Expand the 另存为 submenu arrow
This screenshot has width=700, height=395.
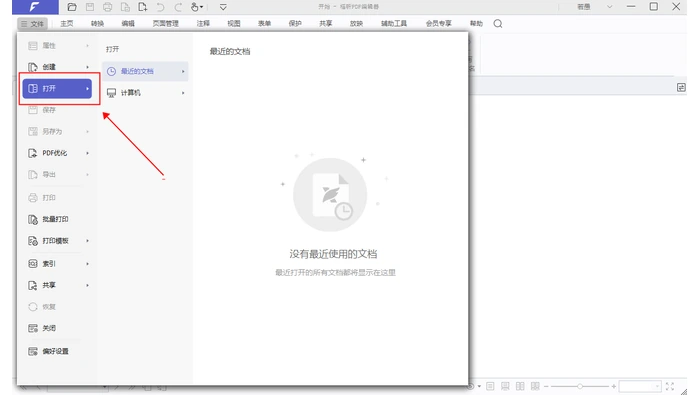[x=88, y=132]
